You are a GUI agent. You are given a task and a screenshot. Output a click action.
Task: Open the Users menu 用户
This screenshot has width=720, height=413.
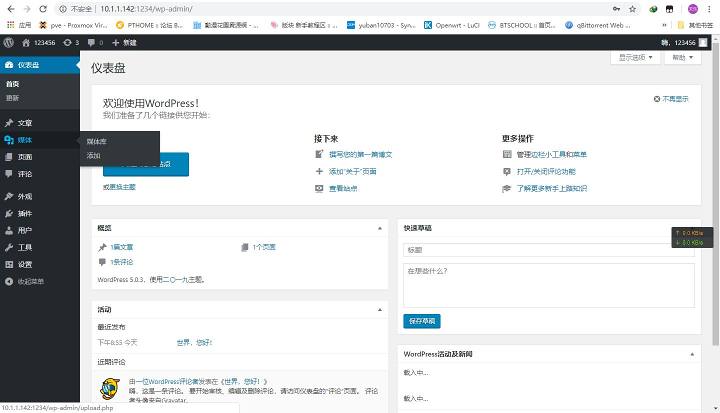pyautogui.click(x=40, y=230)
